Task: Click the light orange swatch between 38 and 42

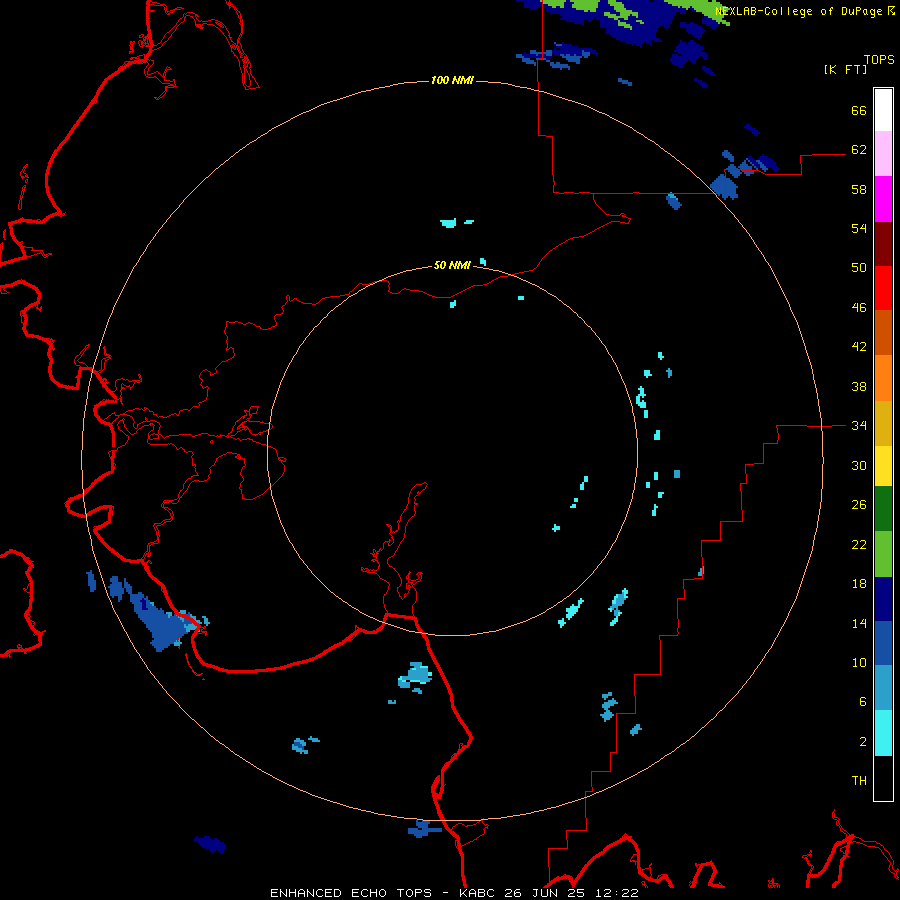Action: click(883, 378)
